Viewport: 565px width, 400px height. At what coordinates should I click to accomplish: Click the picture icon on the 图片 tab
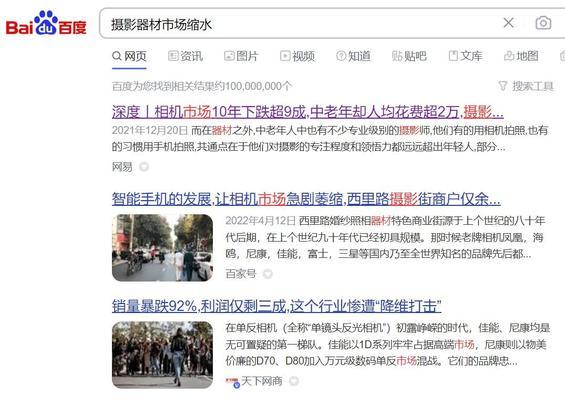pos(229,56)
